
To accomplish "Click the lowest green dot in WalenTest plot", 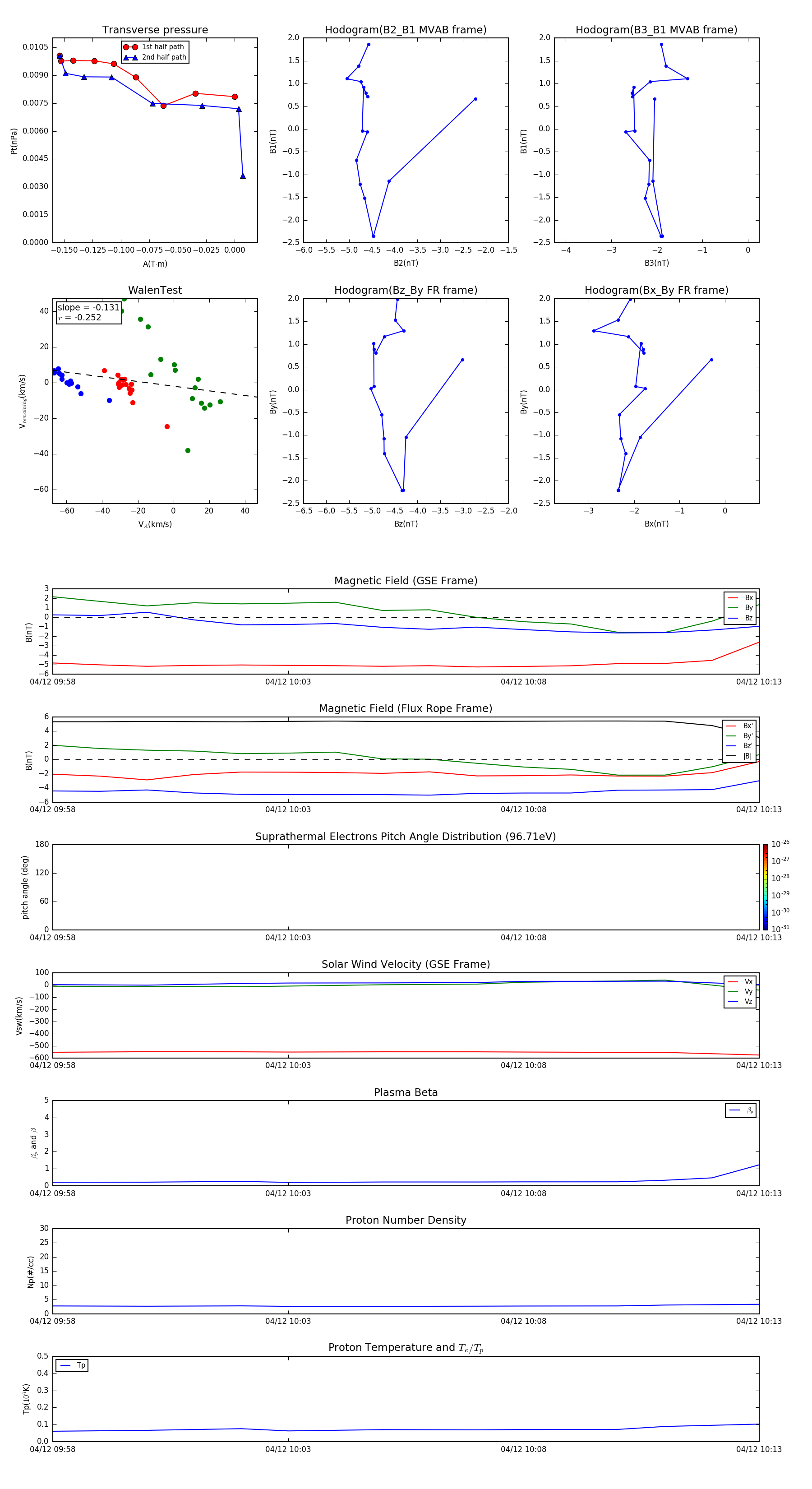I will [187, 450].
